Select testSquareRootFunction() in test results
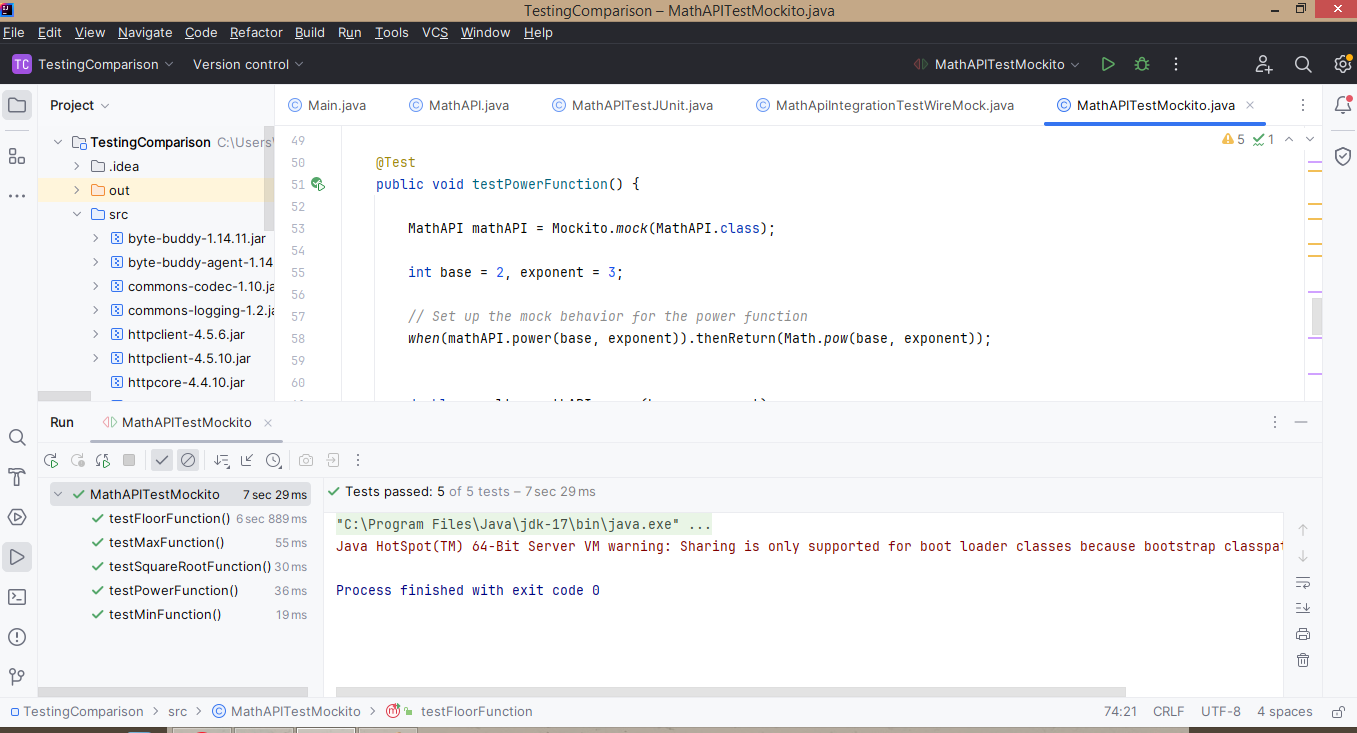Viewport: 1357px width, 733px height. tap(189, 566)
